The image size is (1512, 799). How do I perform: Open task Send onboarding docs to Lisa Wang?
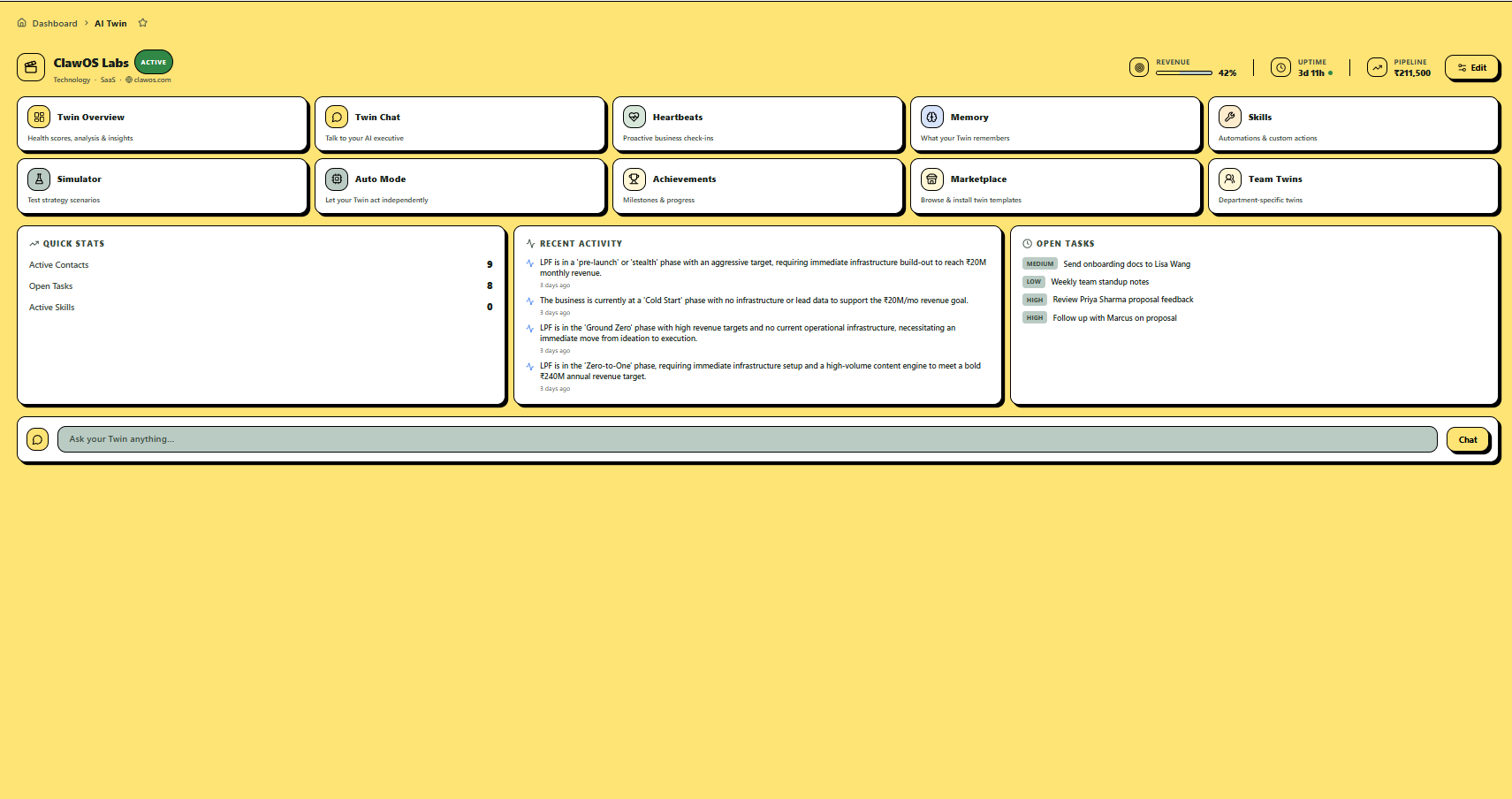click(x=1127, y=264)
